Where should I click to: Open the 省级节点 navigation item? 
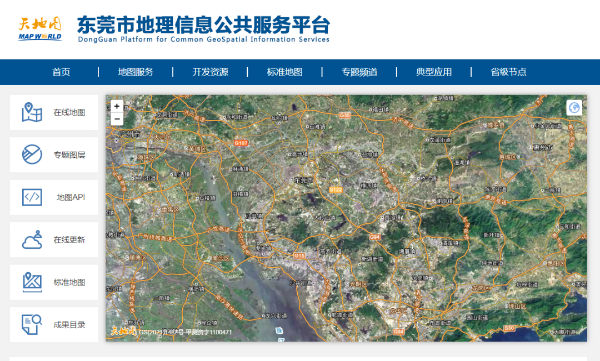pyautogui.click(x=509, y=72)
